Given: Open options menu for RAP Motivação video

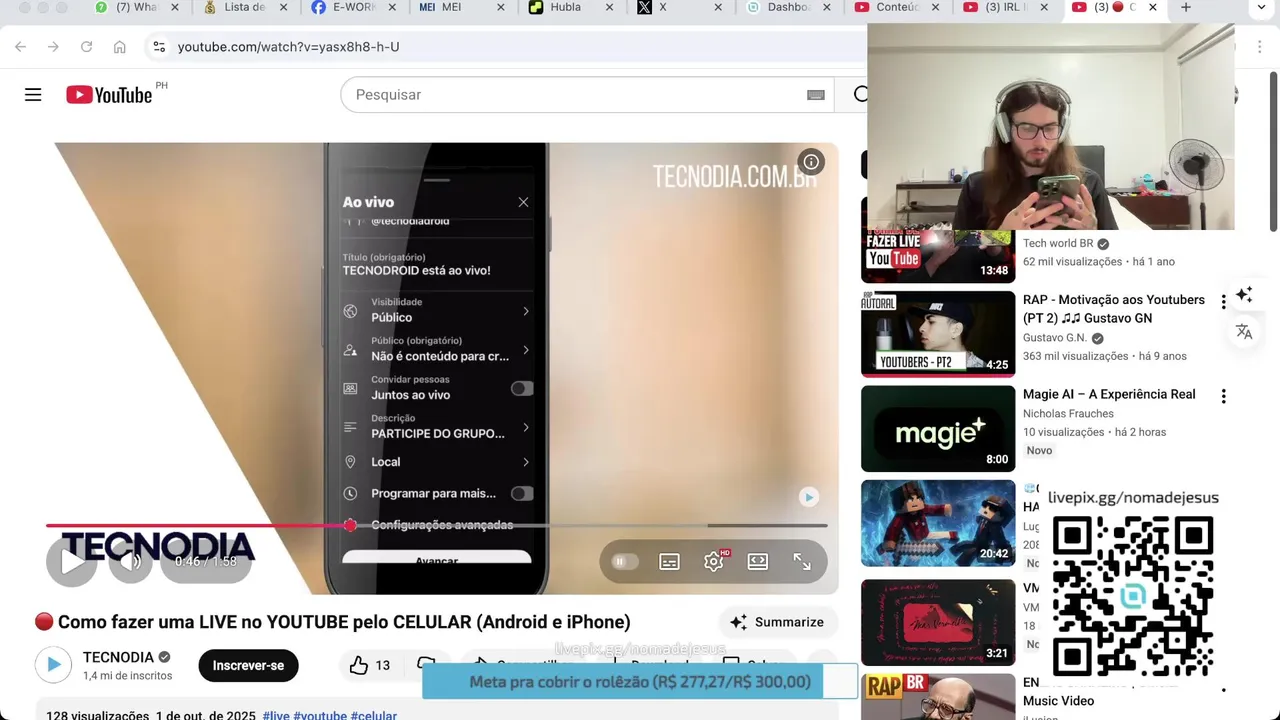Looking at the screenshot, I should [1223, 302].
